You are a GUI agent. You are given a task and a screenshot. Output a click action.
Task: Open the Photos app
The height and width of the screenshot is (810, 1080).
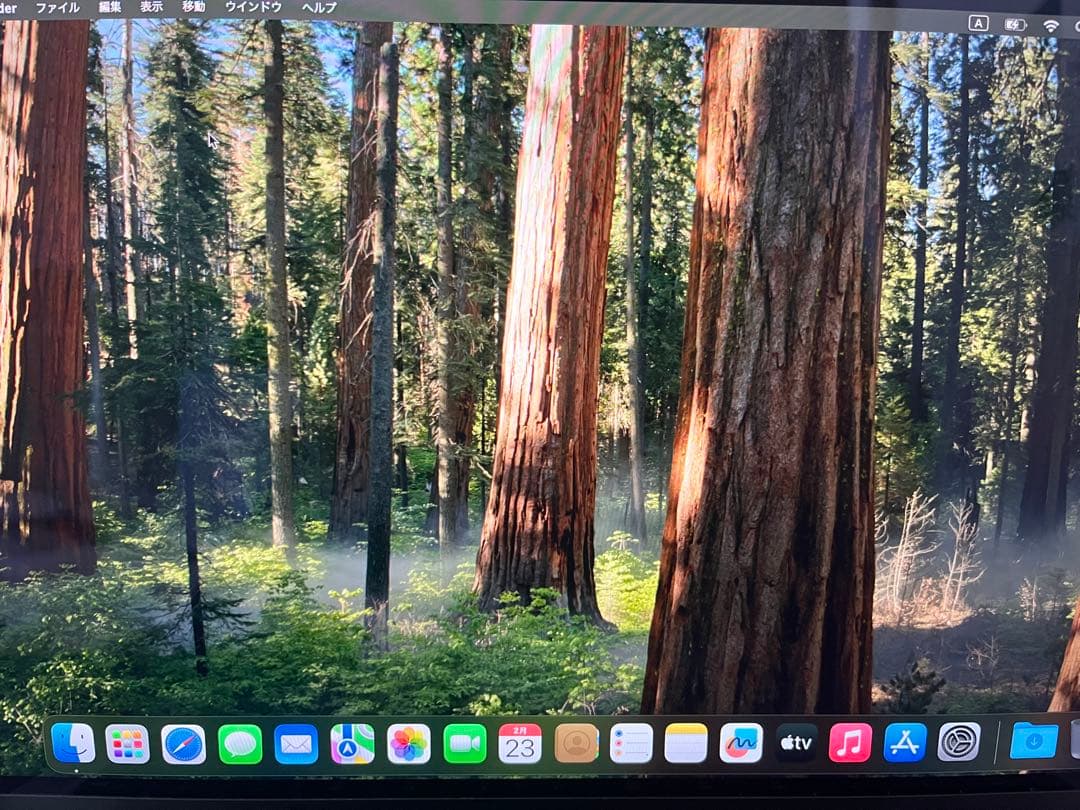click(408, 744)
